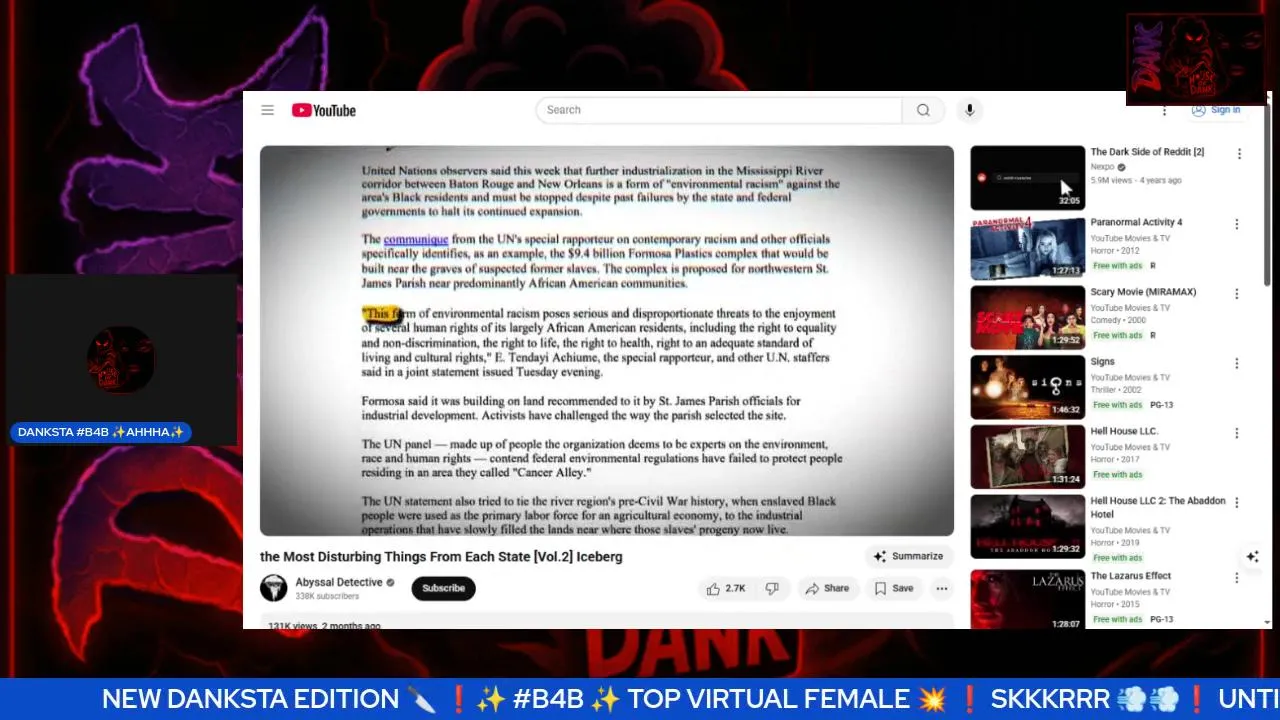Click the Dank logo overlay at top right
The image size is (1280, 720).
point(1196,59)
